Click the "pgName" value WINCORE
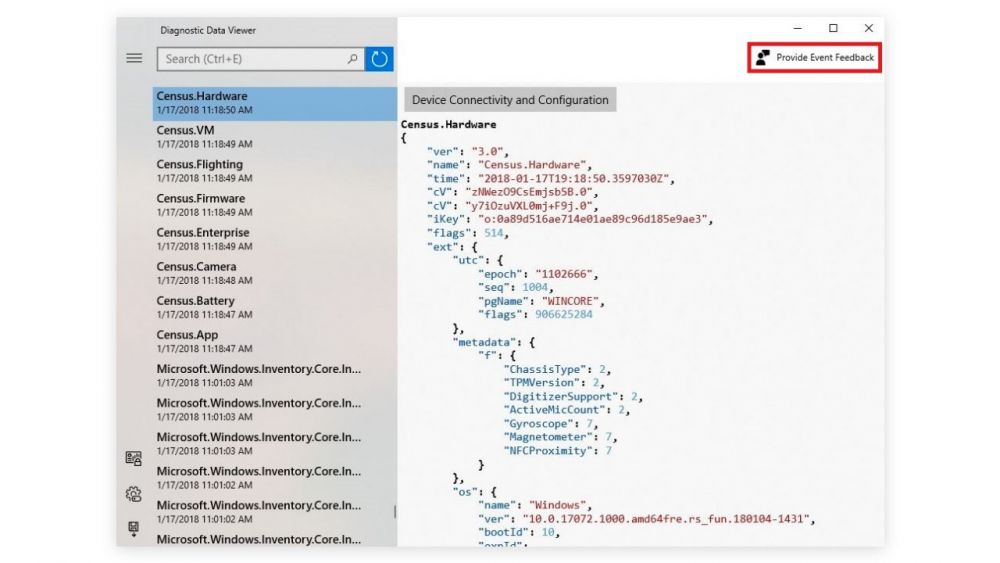Image resolution: width=1000 pixels, height=563 pixels. coord(570,301)
